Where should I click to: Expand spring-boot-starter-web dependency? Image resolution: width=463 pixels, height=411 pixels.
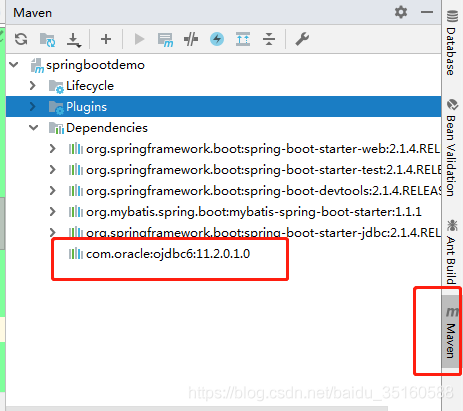52,149
